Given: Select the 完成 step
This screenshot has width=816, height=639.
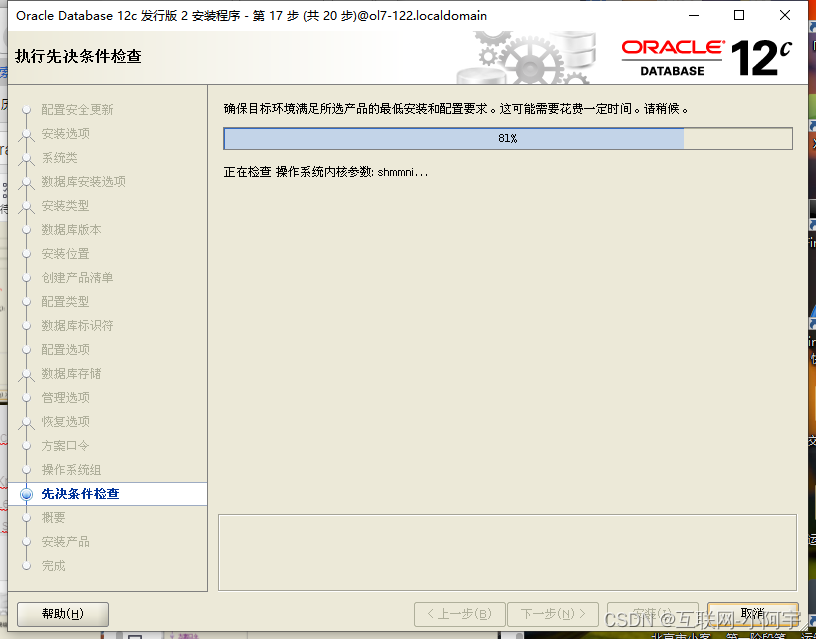Looking at the screenshot, I should coord(54,566).
